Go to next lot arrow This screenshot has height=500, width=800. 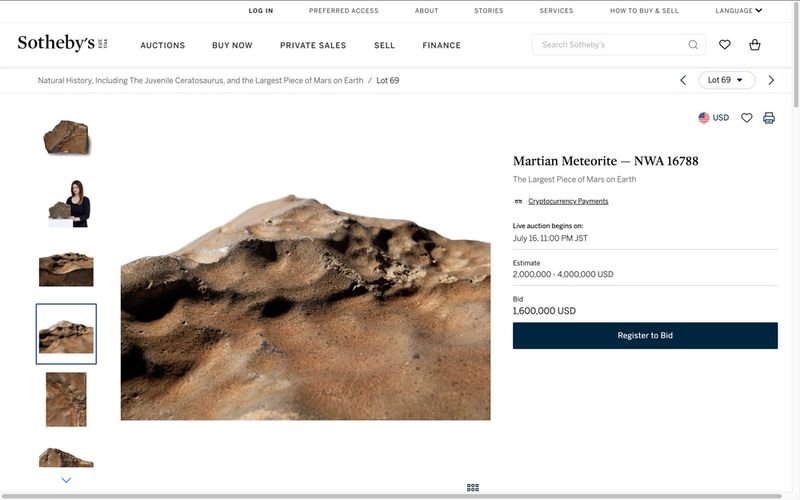771,80
